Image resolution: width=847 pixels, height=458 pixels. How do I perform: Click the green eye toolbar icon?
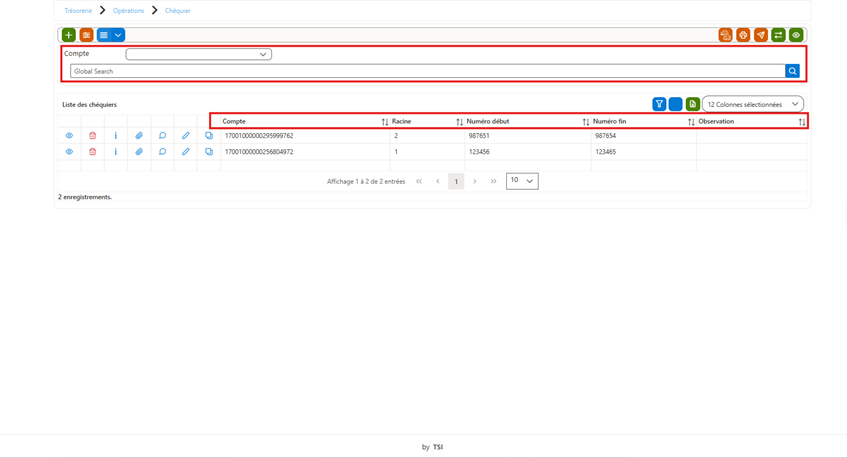coord(796,35)
